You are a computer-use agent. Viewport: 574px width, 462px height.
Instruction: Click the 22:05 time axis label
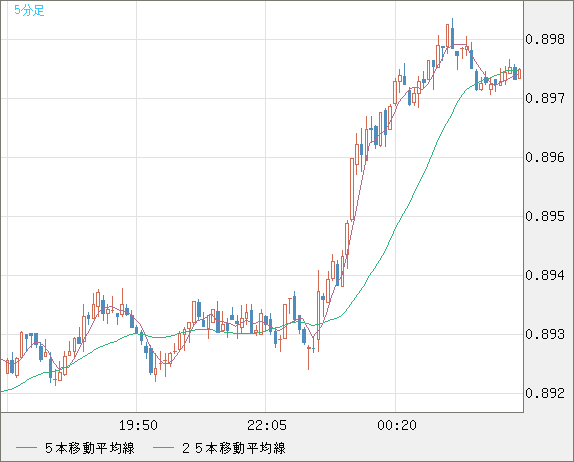click(267, 425)
